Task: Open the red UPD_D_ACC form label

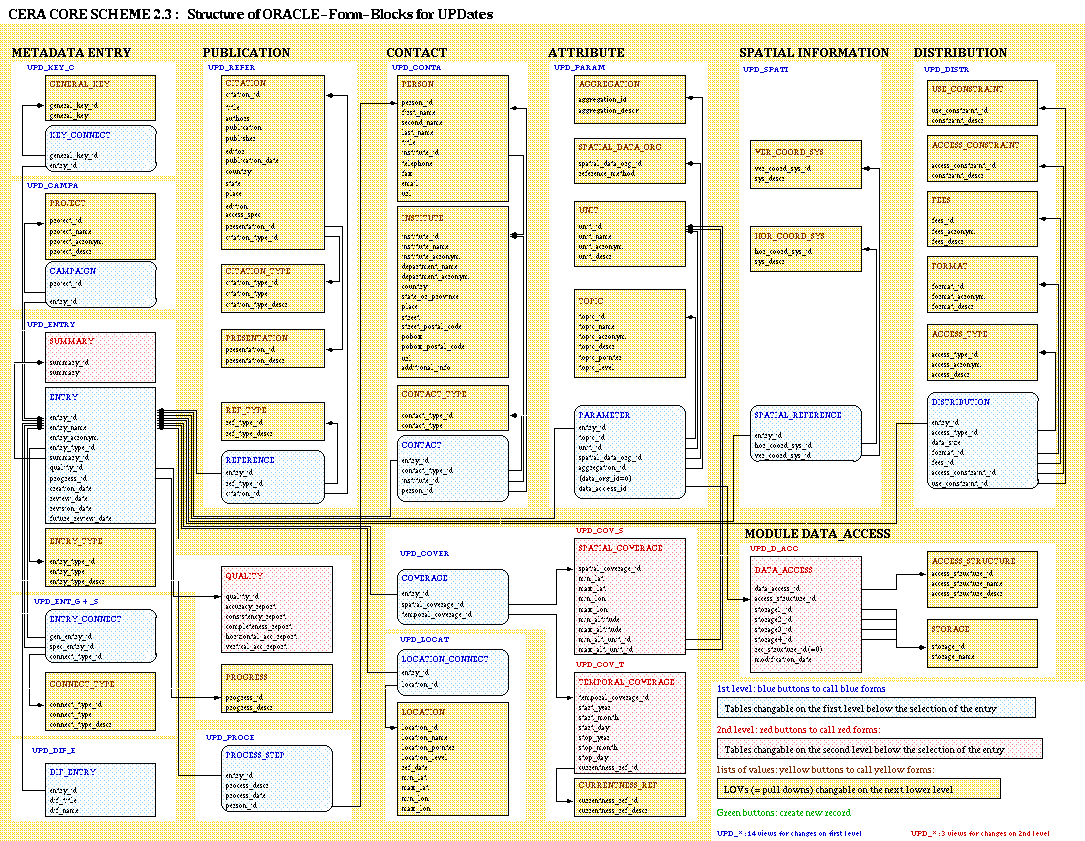Action: pyautogui.click(x=774, y=548)
